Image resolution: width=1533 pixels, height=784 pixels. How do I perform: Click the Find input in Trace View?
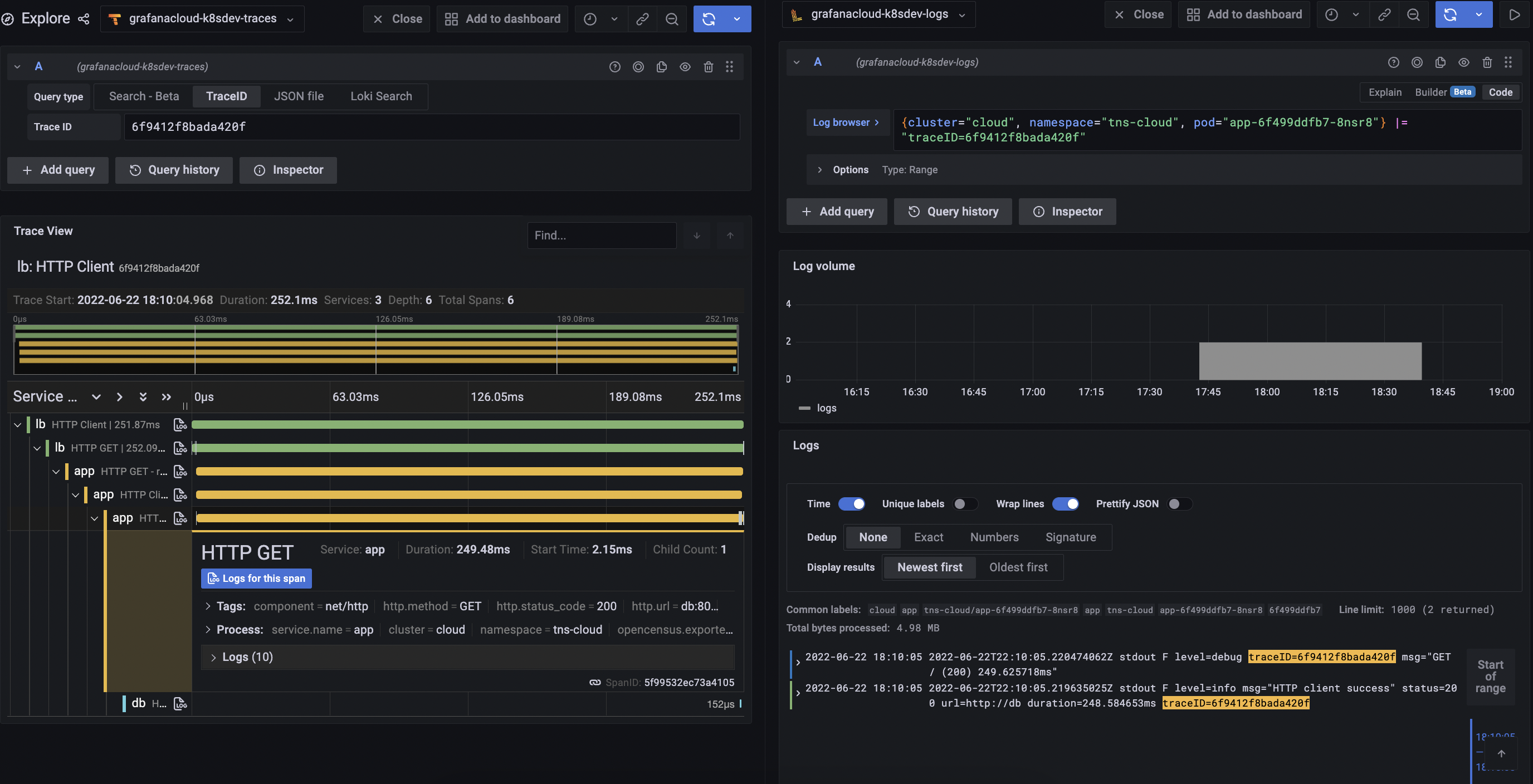point(601,236)
